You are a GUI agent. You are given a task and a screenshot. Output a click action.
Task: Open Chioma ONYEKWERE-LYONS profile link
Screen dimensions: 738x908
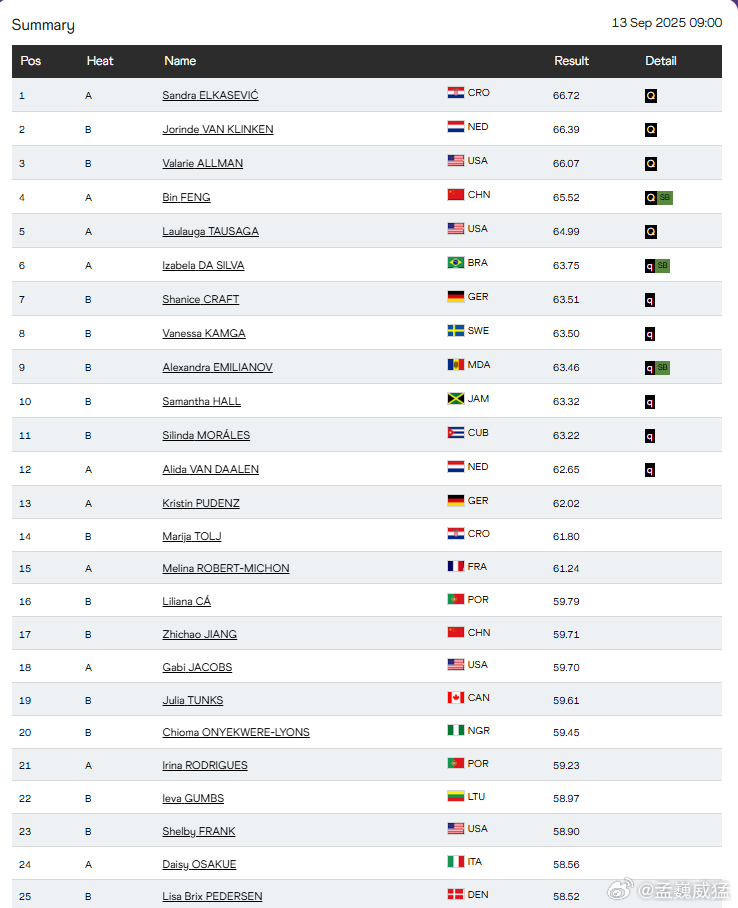(x=236, y=732)
